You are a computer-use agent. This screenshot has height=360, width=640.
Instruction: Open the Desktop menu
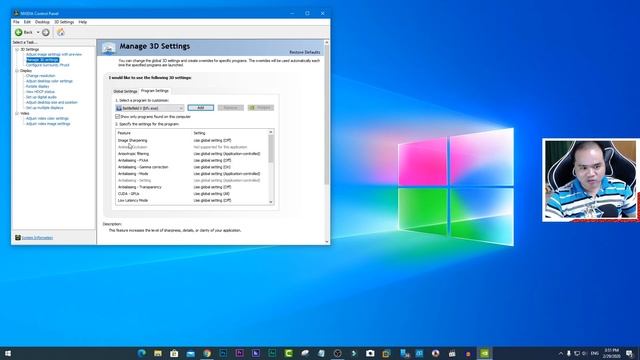(42, 22)
